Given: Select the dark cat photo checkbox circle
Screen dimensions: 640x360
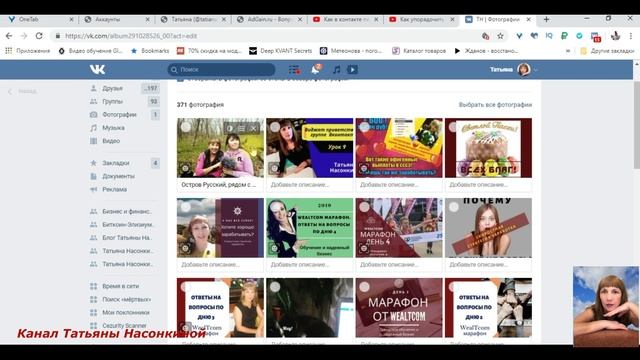Looking at the screenshot, I should pyautogui.click(x=275, y=287).
